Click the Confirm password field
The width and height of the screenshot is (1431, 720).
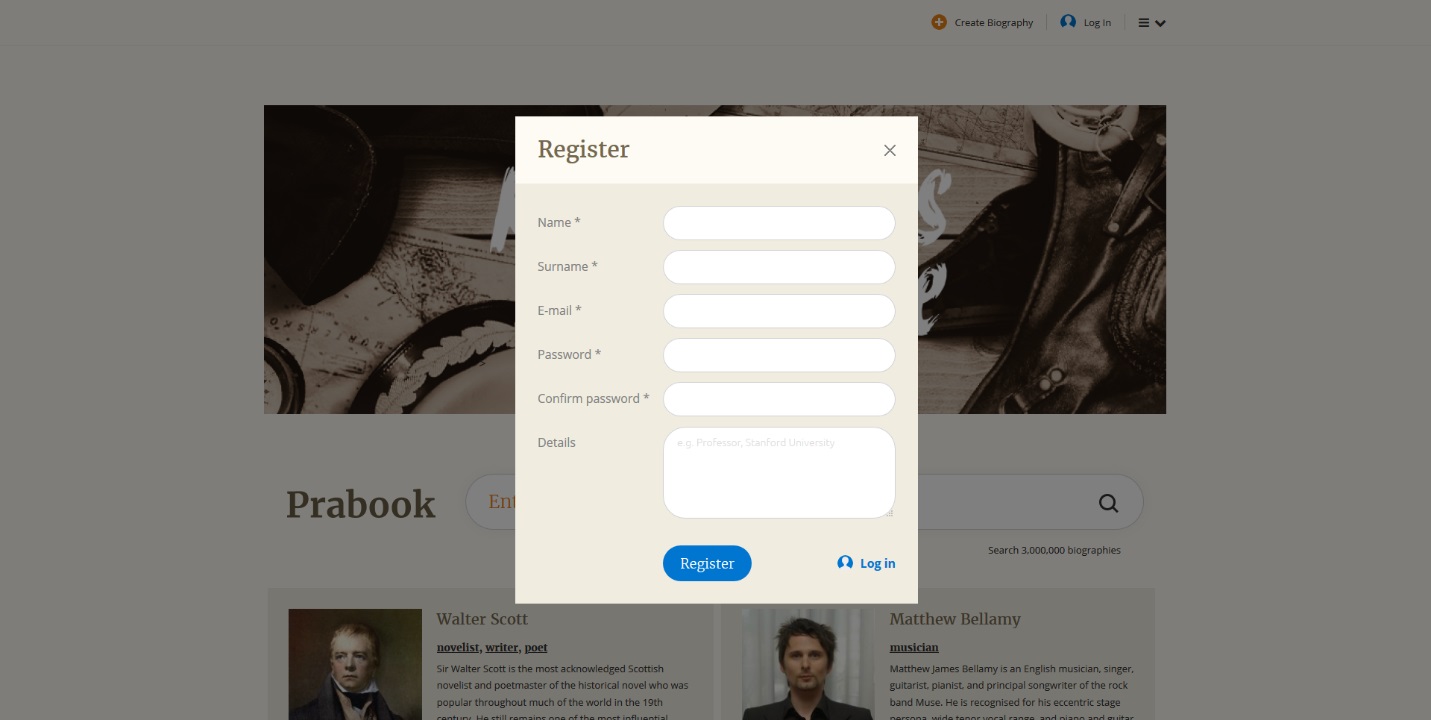click(x=779, y=399)
